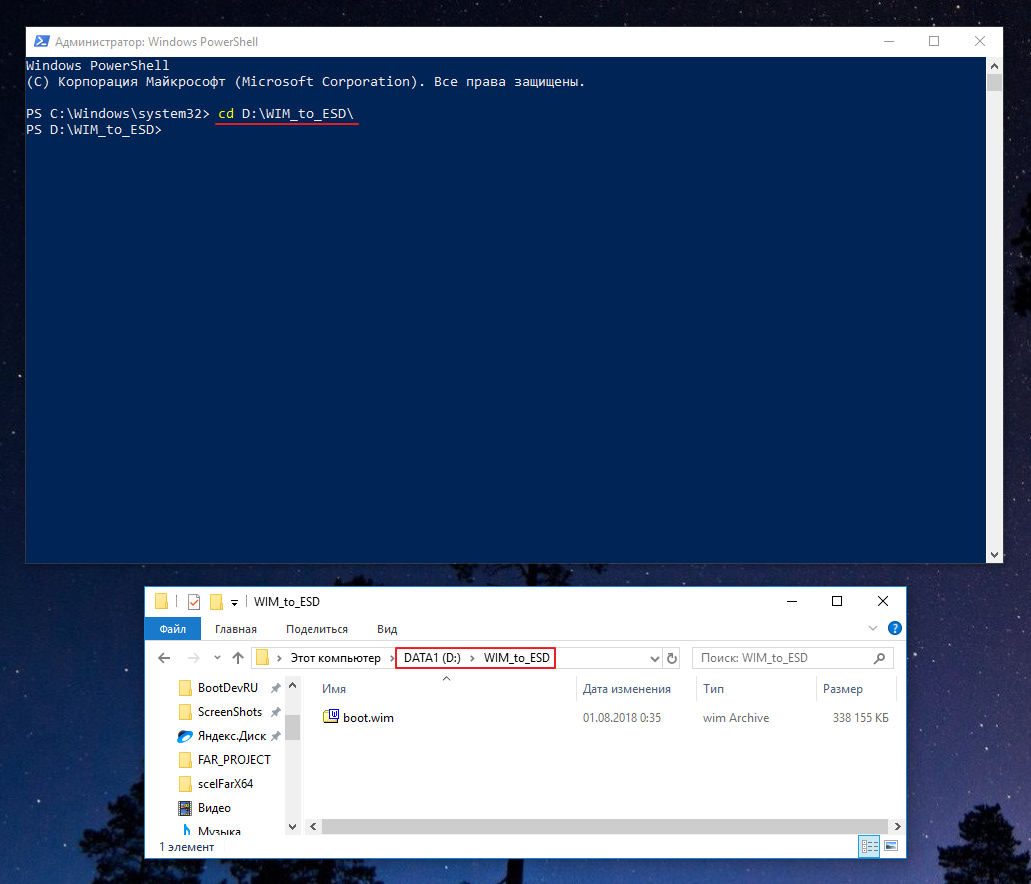Click the file list scroll right arrow

point(898,827)
